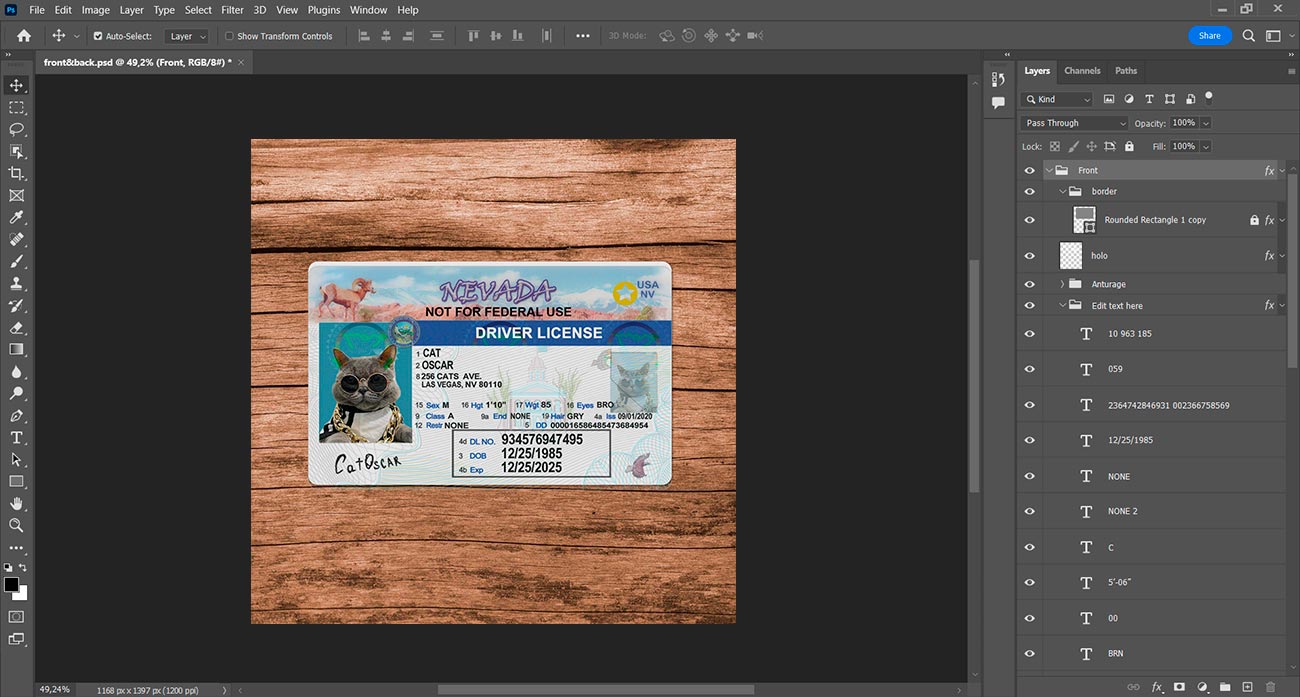1300x697 pixels.
Task: Hide the 12/25/1985 text layer
Action: tap(1030, 440)
